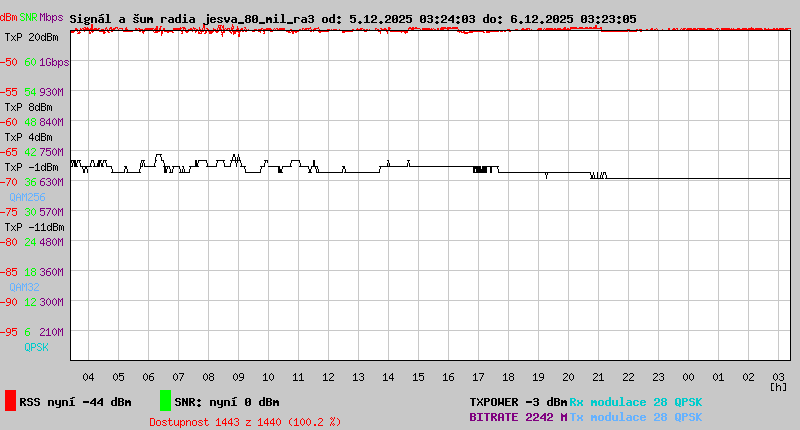Click the 'RSS nyní -44 dBm' text
The width and height of the screenshot is (800, 430).
(75, 402)
